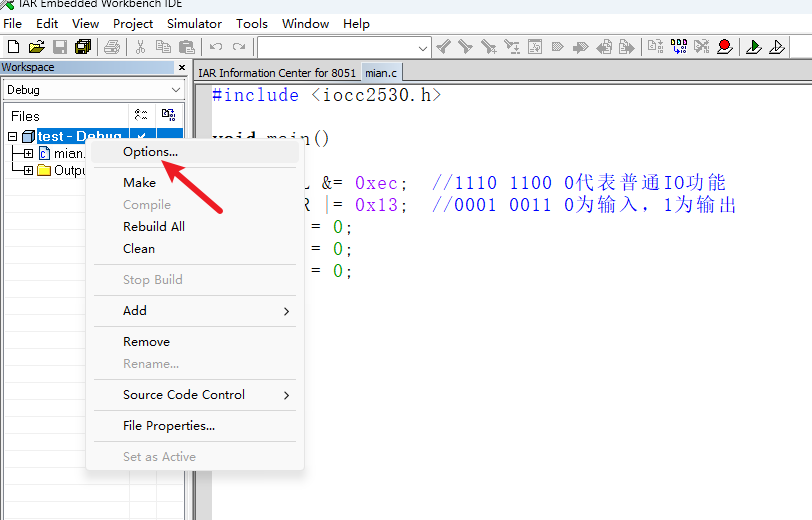Open the Add submenu arrow
Screen dimensions: 812x520
tap(286, 311)
